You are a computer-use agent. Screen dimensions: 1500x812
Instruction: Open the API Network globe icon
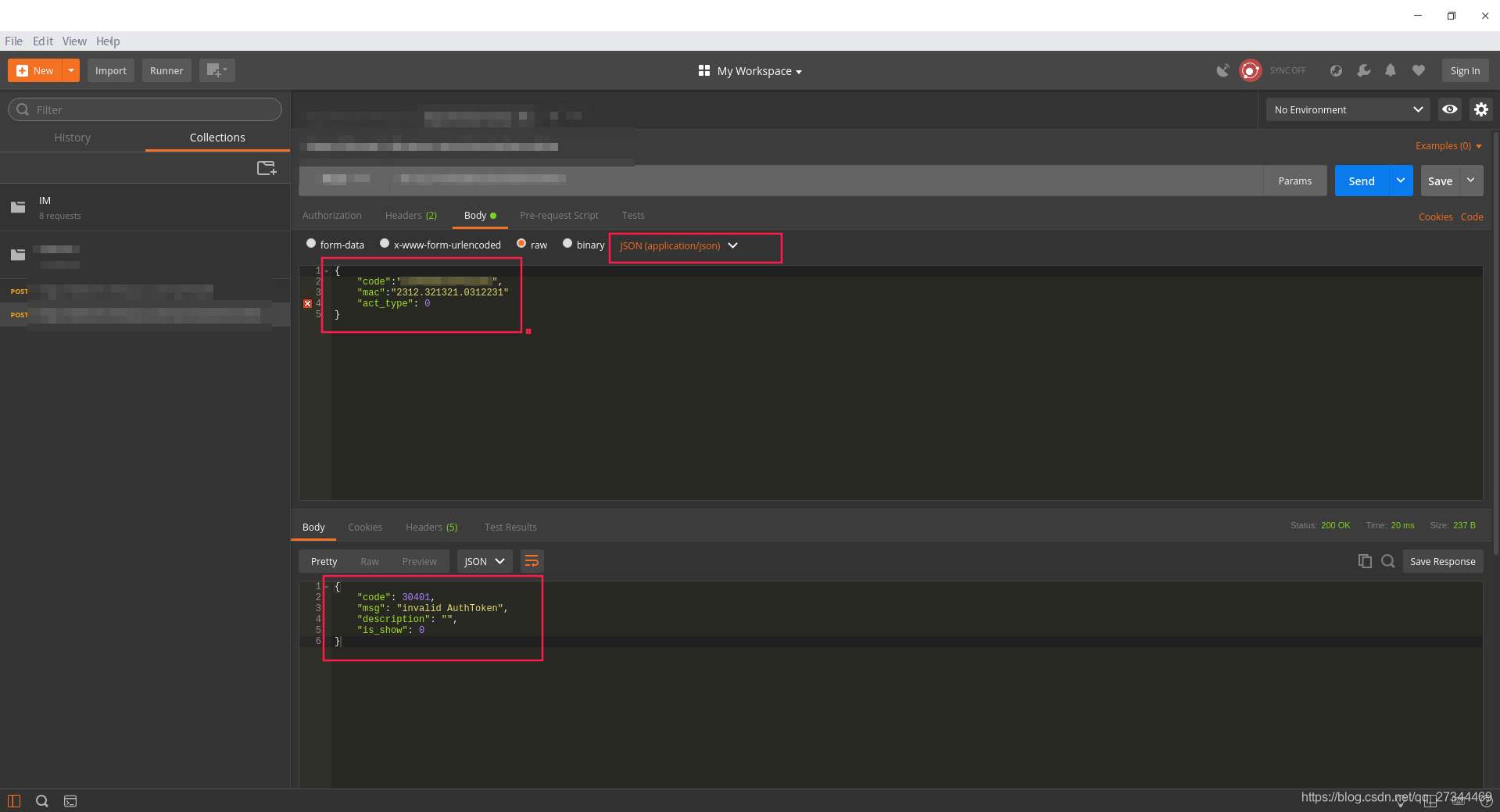tap(1336, 70)
